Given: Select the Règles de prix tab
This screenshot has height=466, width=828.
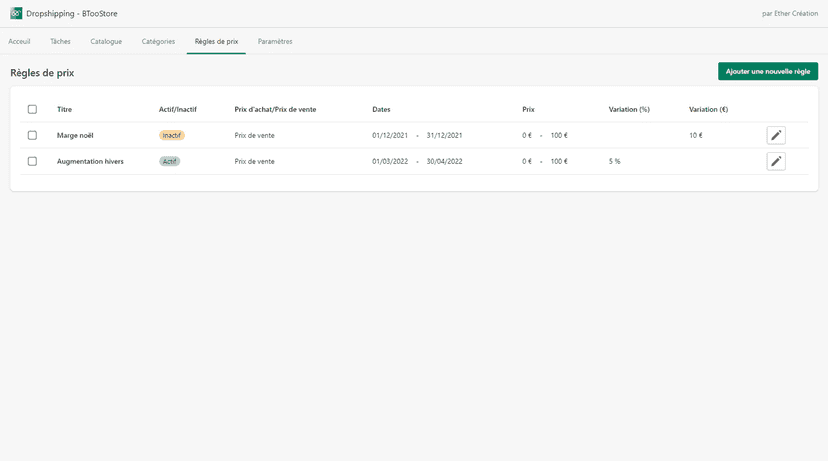Looking at the screenshot, I should 217,41.
